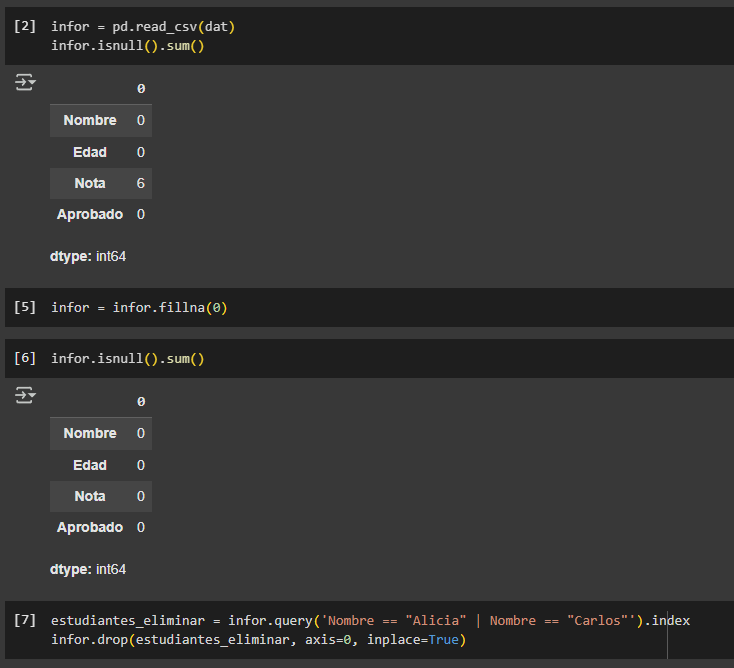734x668 pixels.
Task: Select the cell 2 execution counter
Action: (25, 26)
